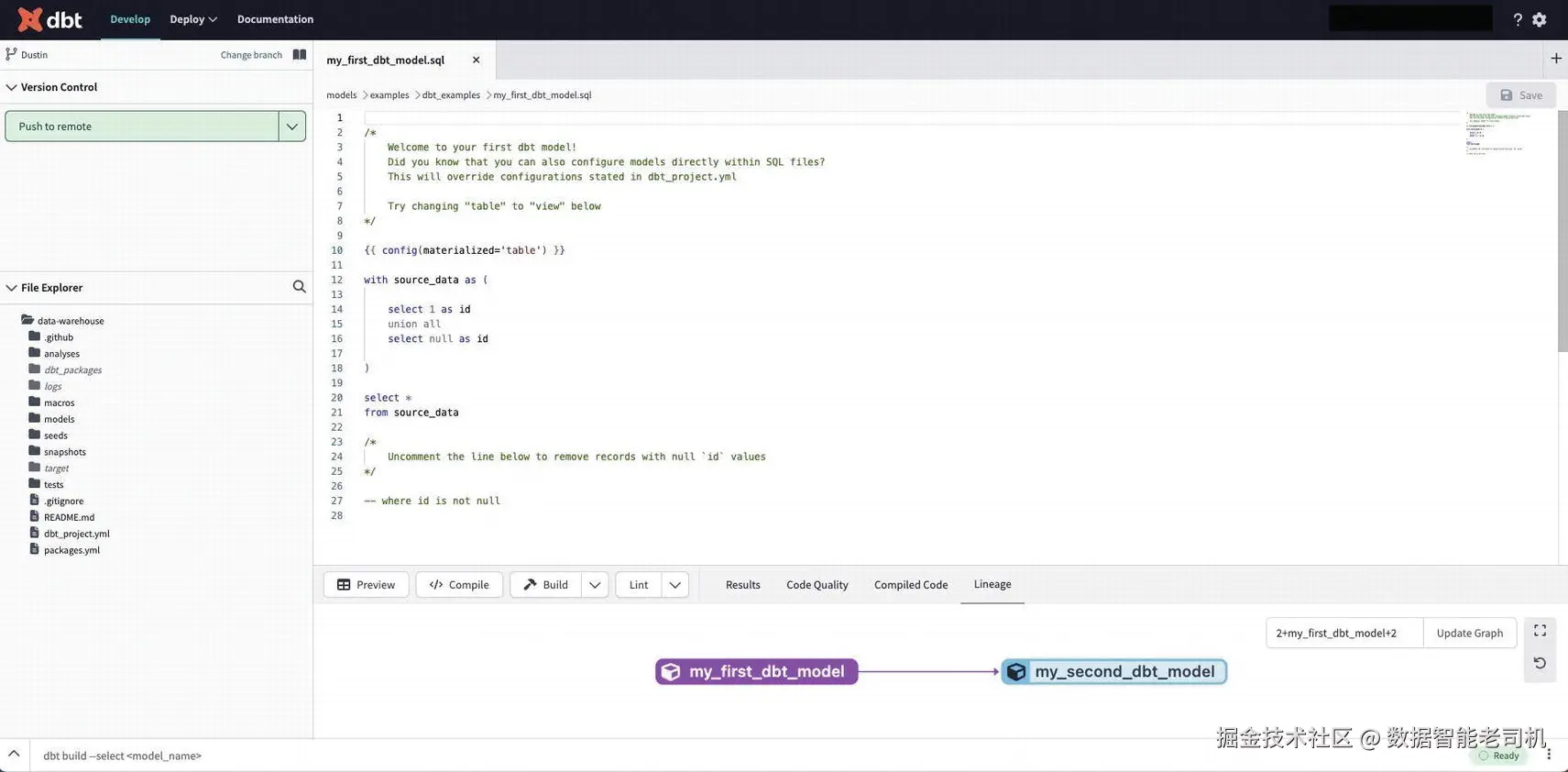Open the Push to remote dropdown arrow

(x=292, y=127)
